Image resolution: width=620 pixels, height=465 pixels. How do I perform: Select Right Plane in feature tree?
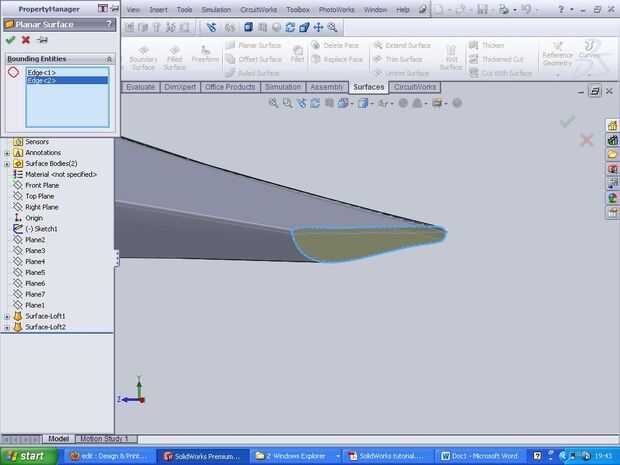(x=42, y=207)
